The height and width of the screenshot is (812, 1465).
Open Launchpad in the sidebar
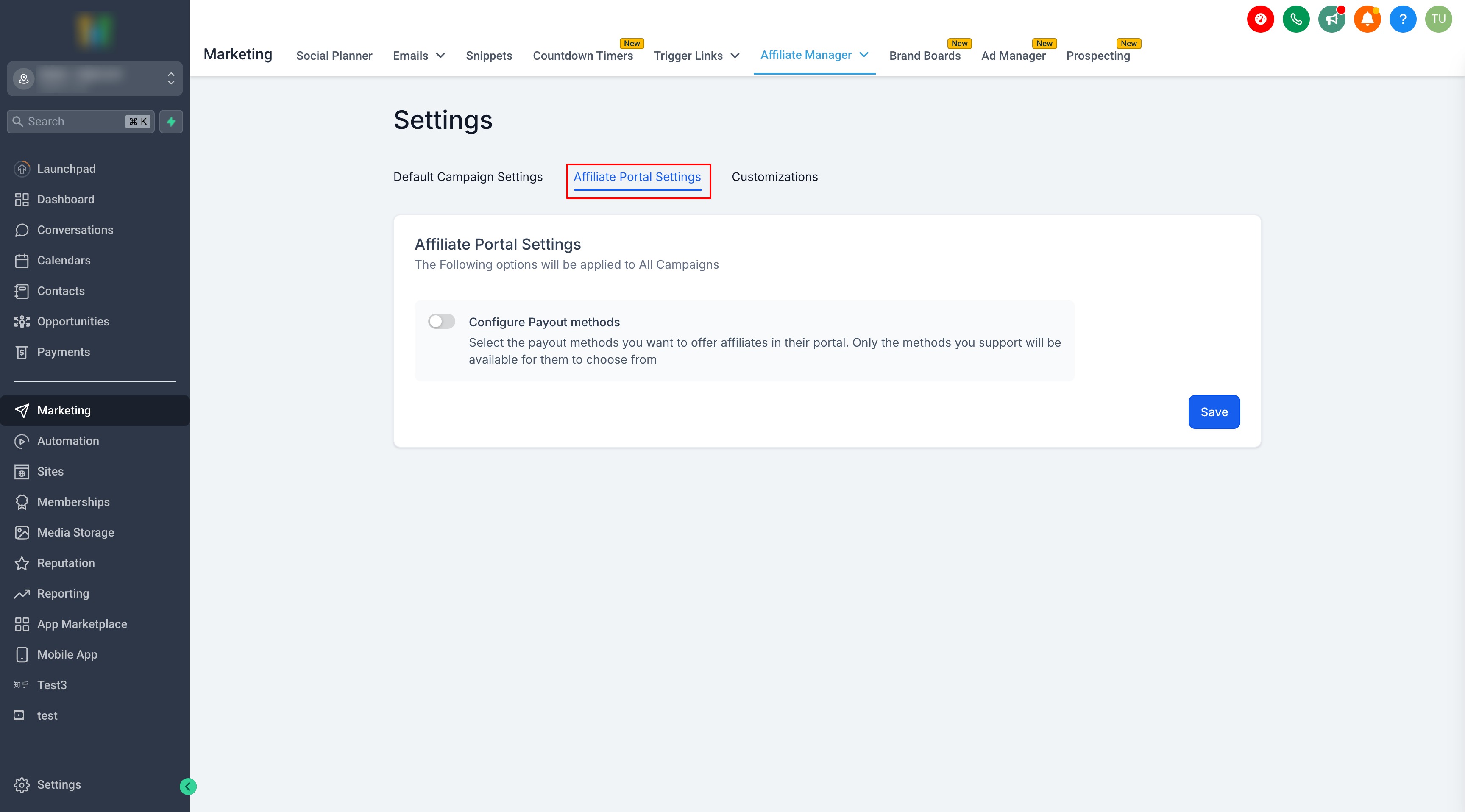pyautogui.click(x=66, y=169)
